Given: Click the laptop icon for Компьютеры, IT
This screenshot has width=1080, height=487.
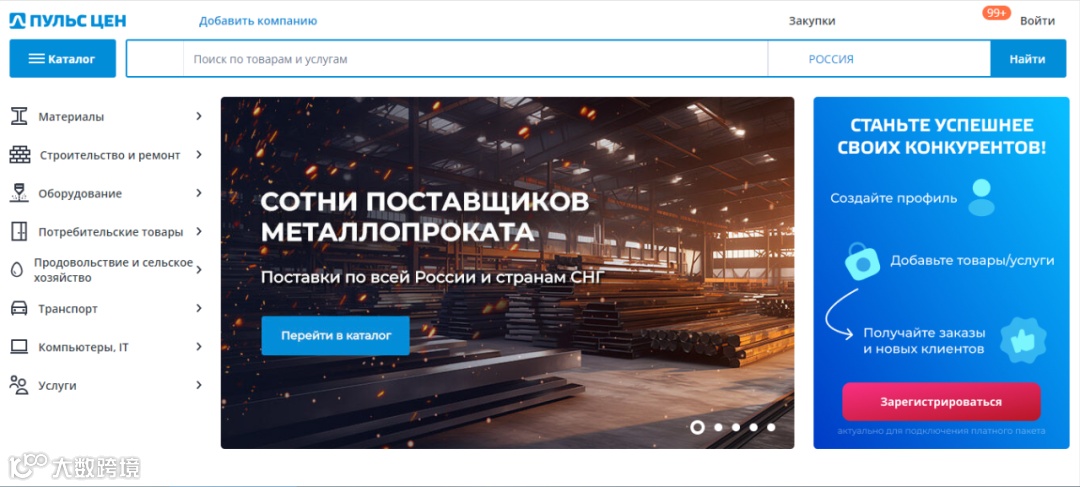Looking at the screenshot, I should pos(19,347).
